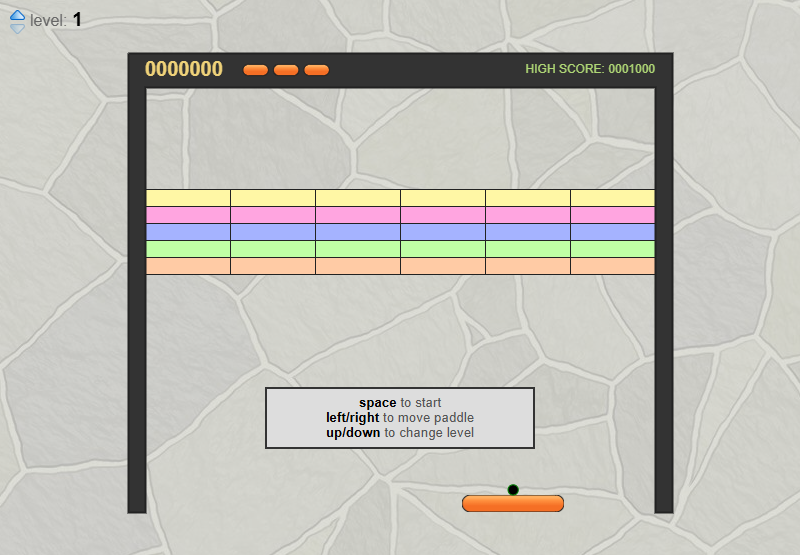The width and height of the screenshot is (800, 555).
Task: Click the middle orange life indicator
Action: point(286,70)
